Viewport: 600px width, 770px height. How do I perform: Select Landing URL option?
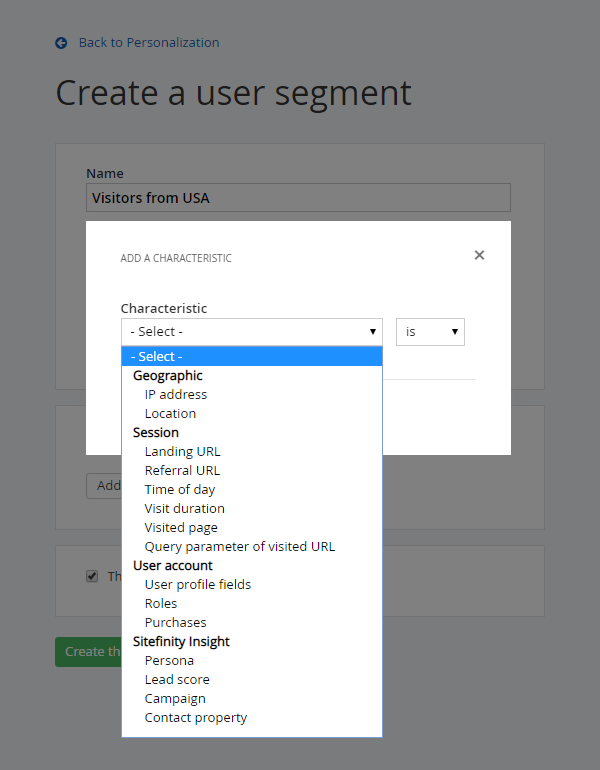(182, 452)
